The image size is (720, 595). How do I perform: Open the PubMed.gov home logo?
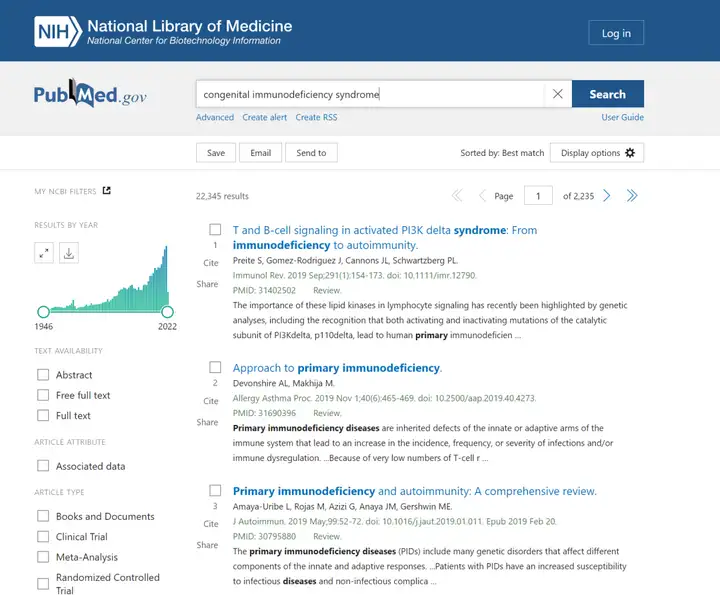(90, 94)
